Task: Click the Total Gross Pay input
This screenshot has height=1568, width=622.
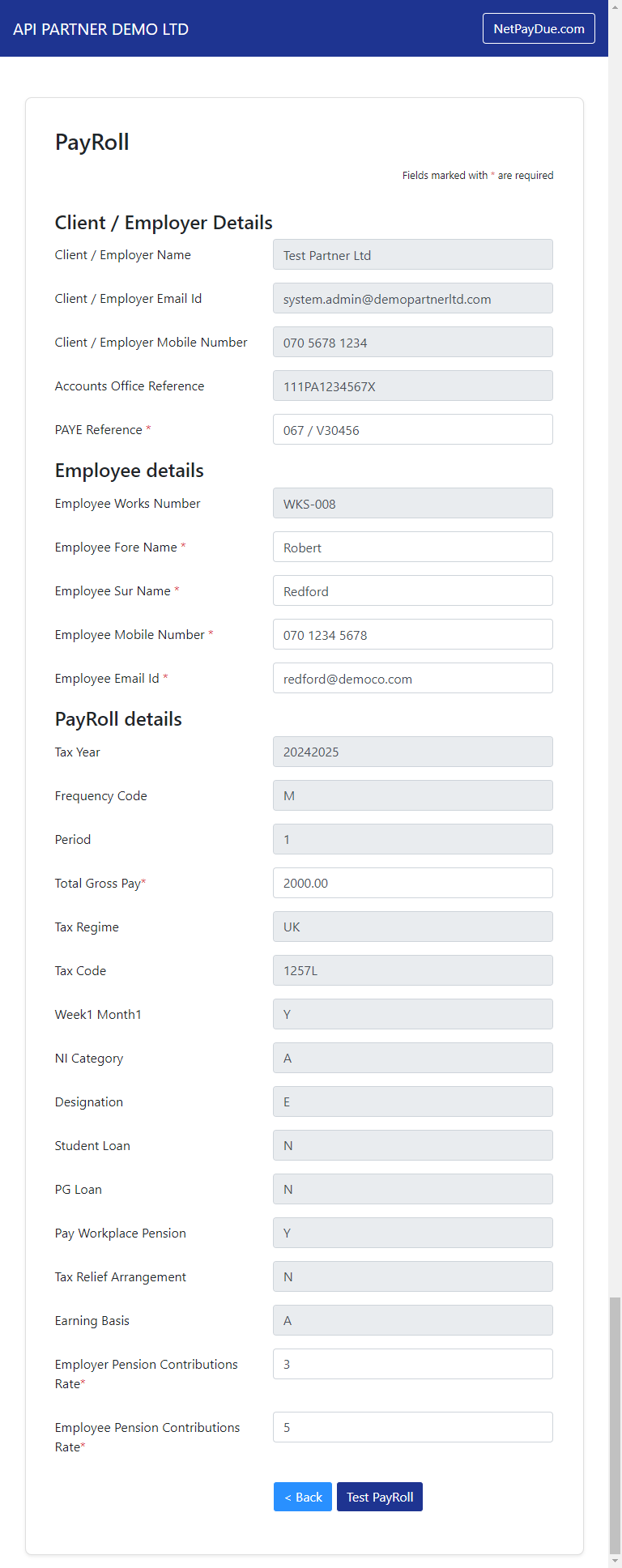Action: click(x=413, y=883)
